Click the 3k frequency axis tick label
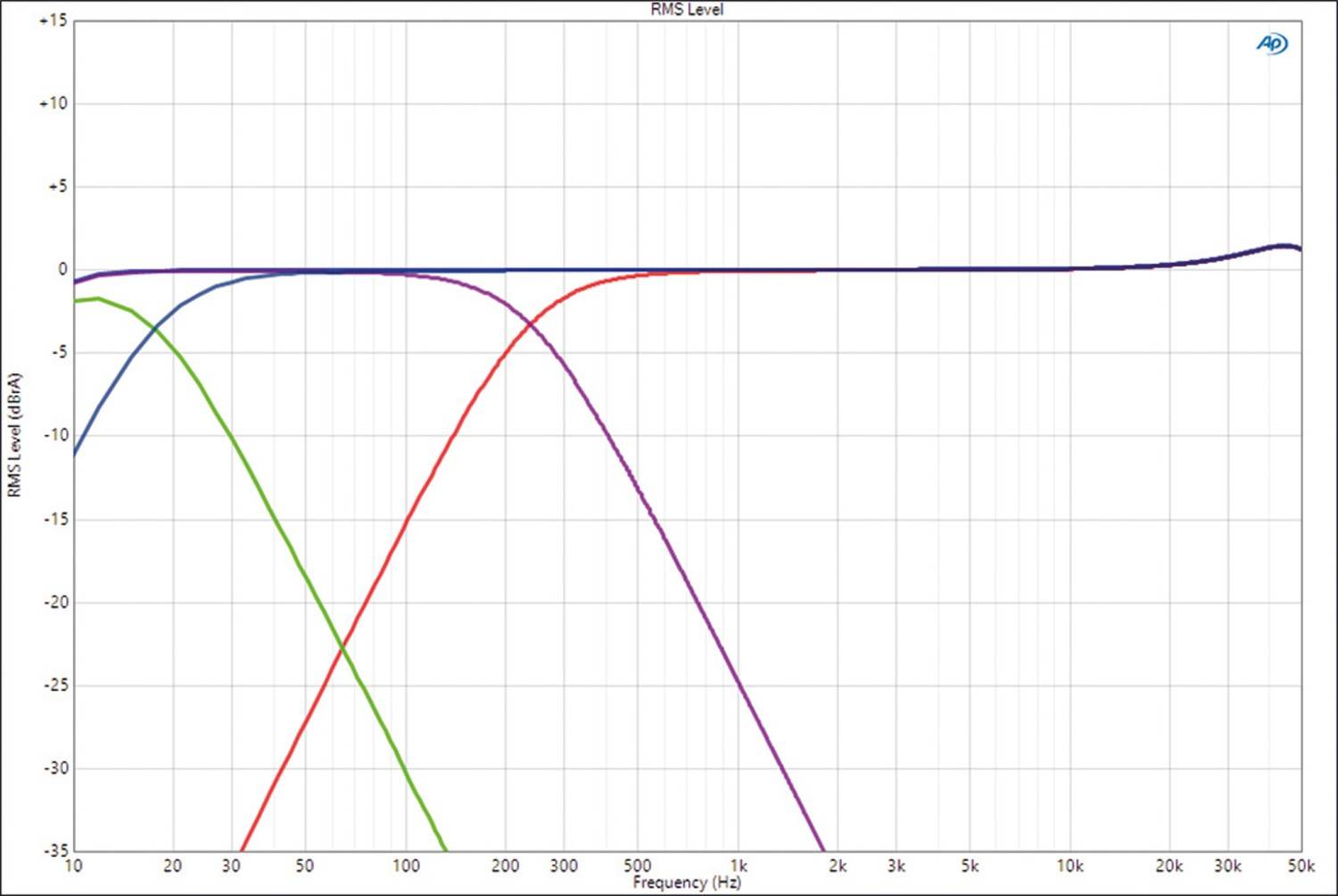Screen dimensions: 1338x896 pos(896,866)
